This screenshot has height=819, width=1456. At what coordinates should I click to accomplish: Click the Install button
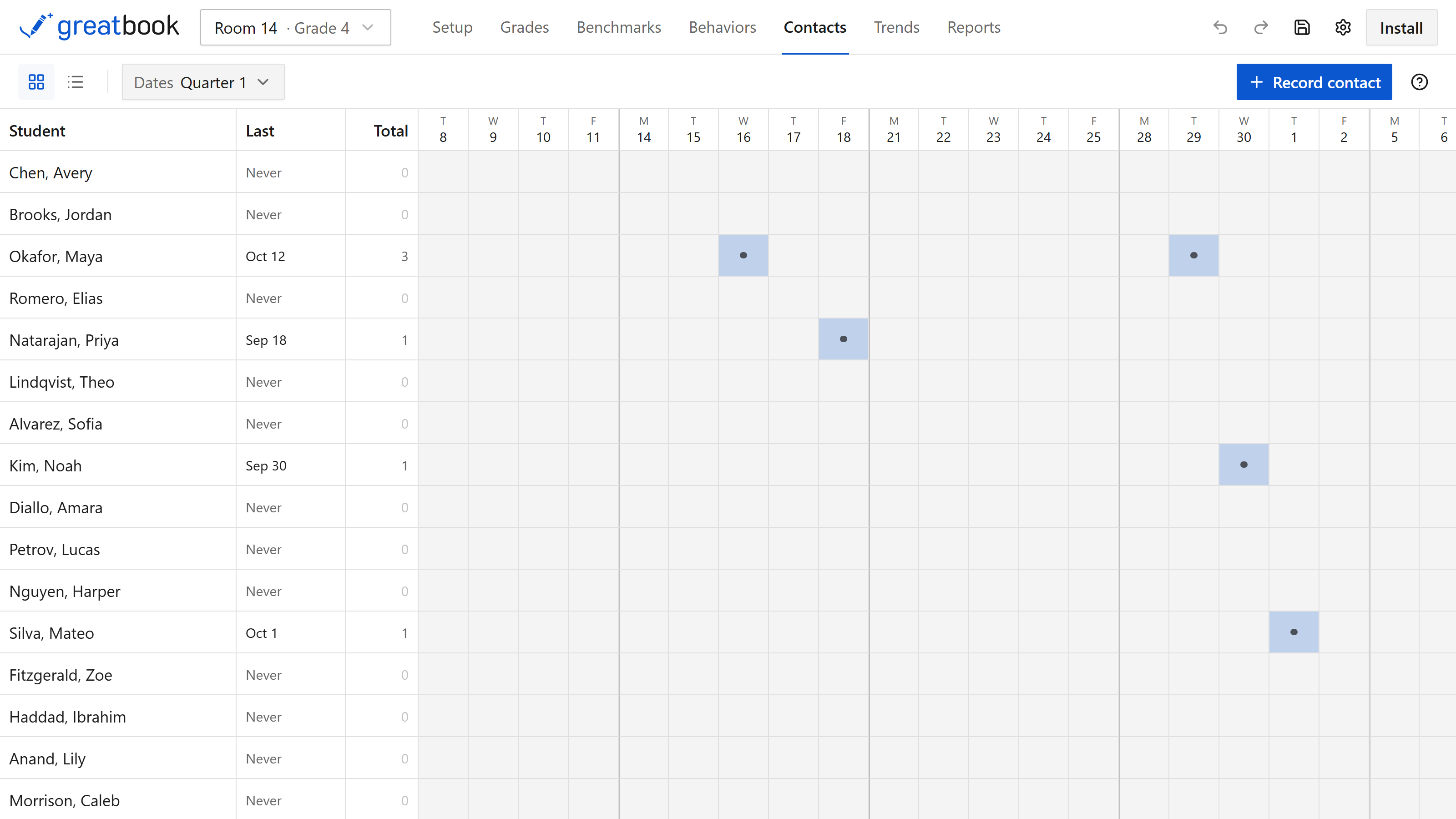click(1401, 27)
